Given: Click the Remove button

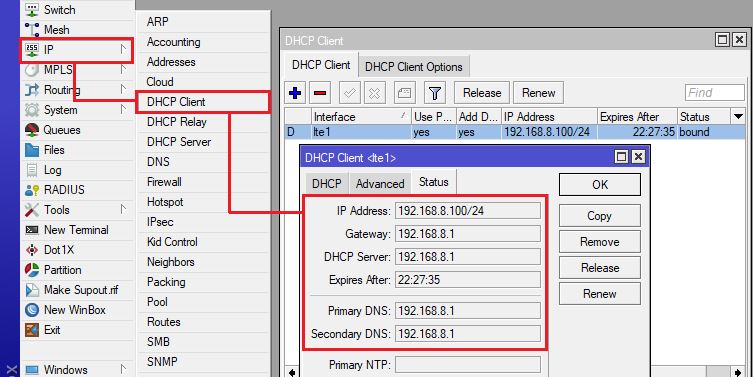Looking at the screenshot, I should pos(600,242).
